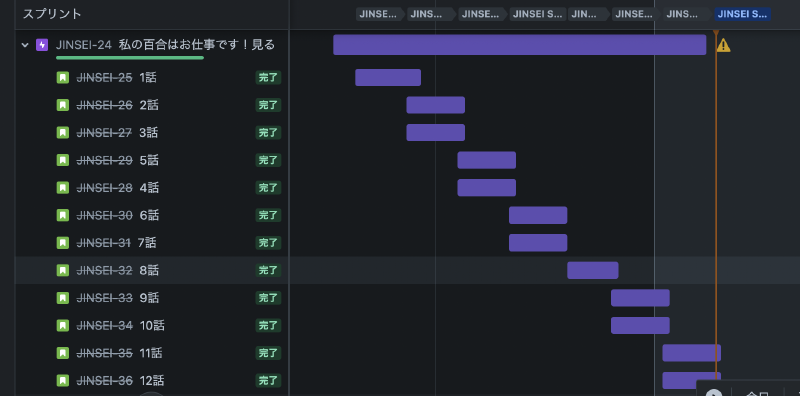
Task: Click the story icon for JINSEI-25
Action: [63, 78]
